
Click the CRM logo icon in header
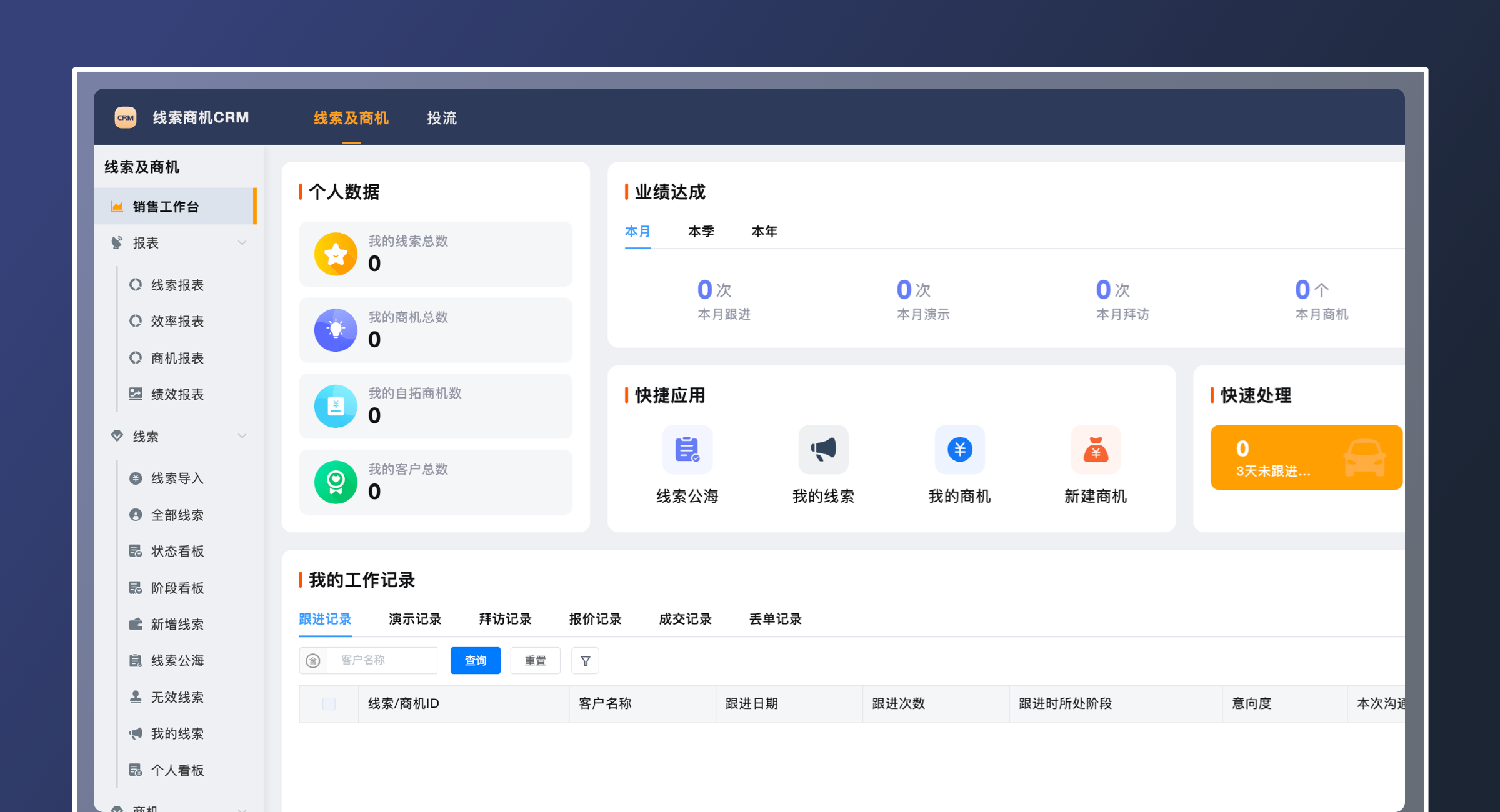(x=126, y=117)
